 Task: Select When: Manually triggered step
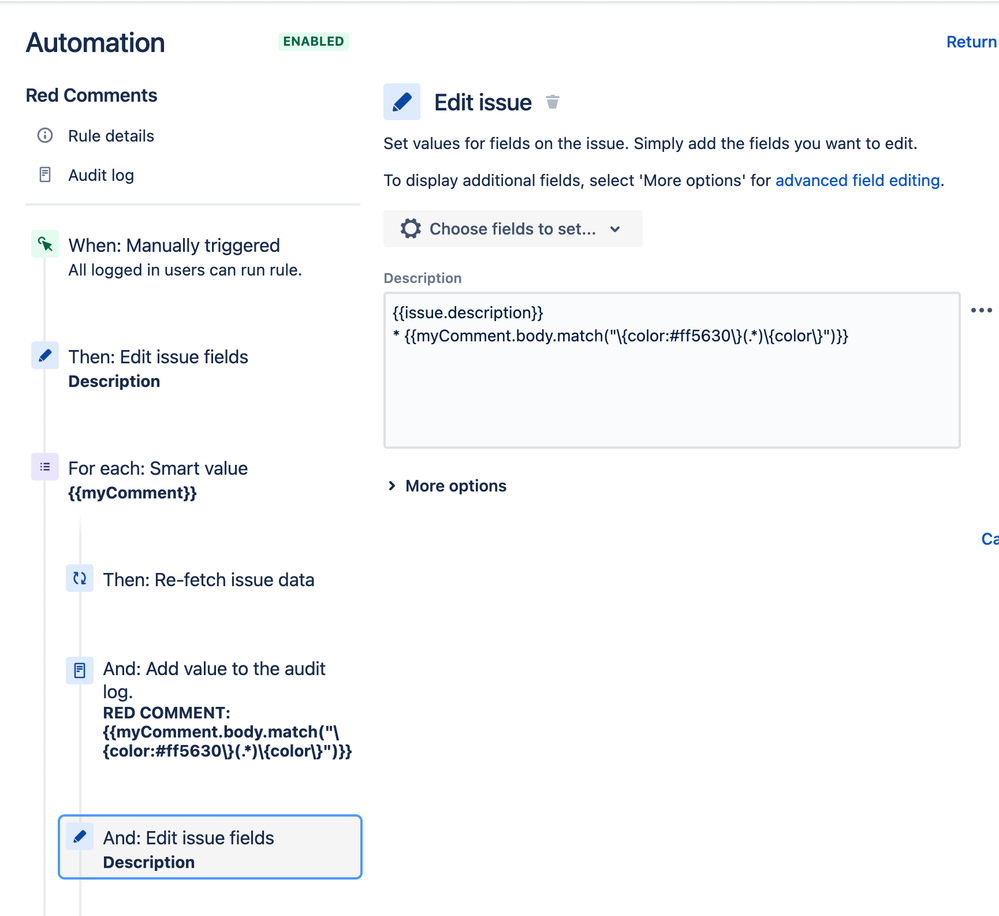click(174, 245)
